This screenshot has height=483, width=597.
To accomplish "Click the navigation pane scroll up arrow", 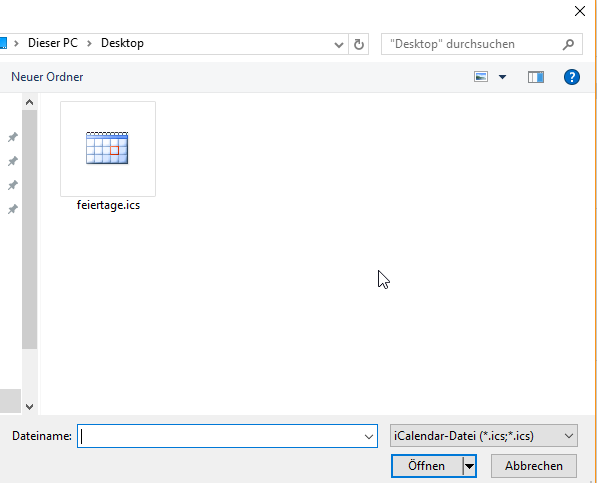I will click(x=29, y=102).
